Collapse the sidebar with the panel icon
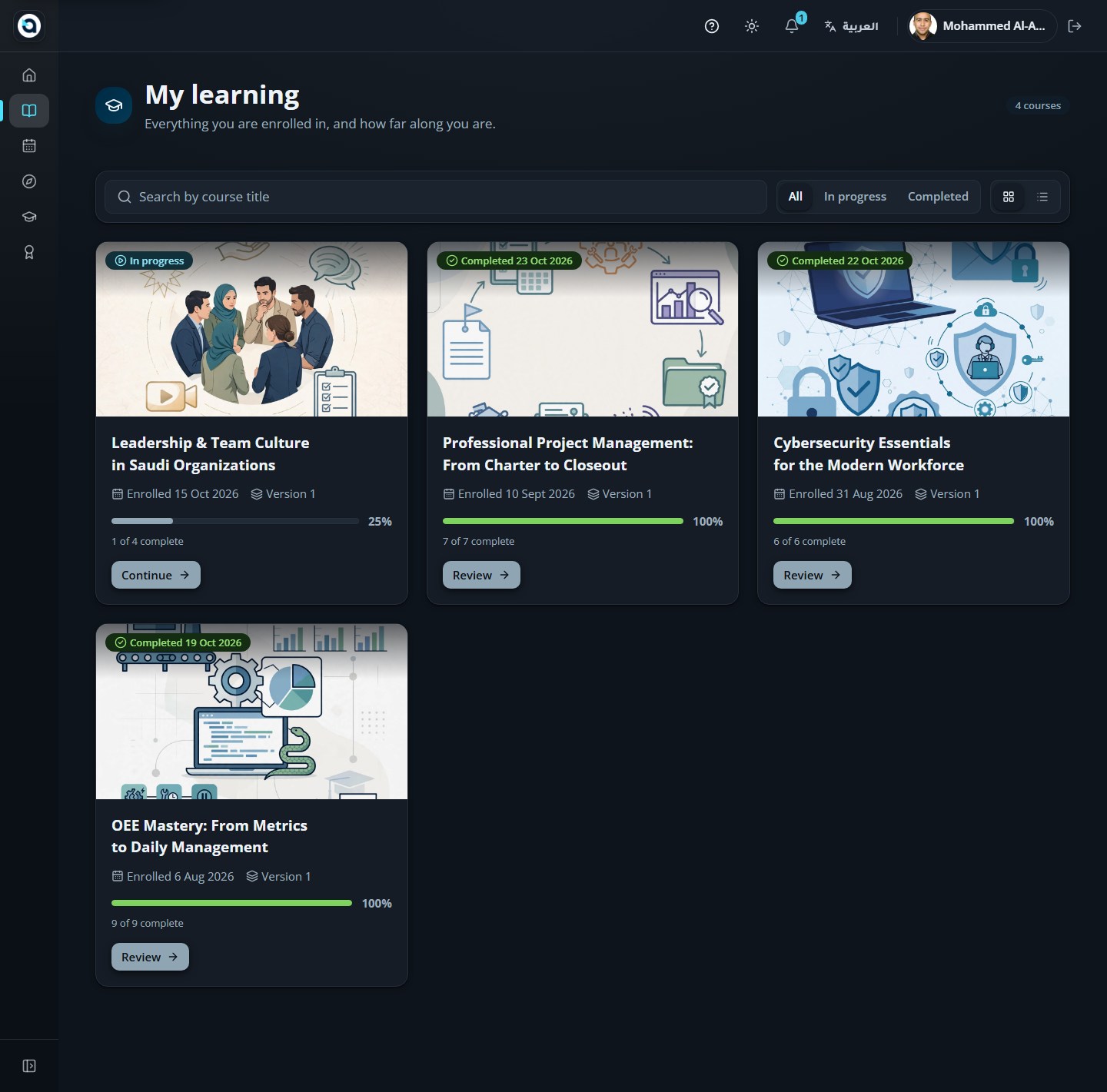Screen dimensions: 1107x1092 coord(29,1066)
